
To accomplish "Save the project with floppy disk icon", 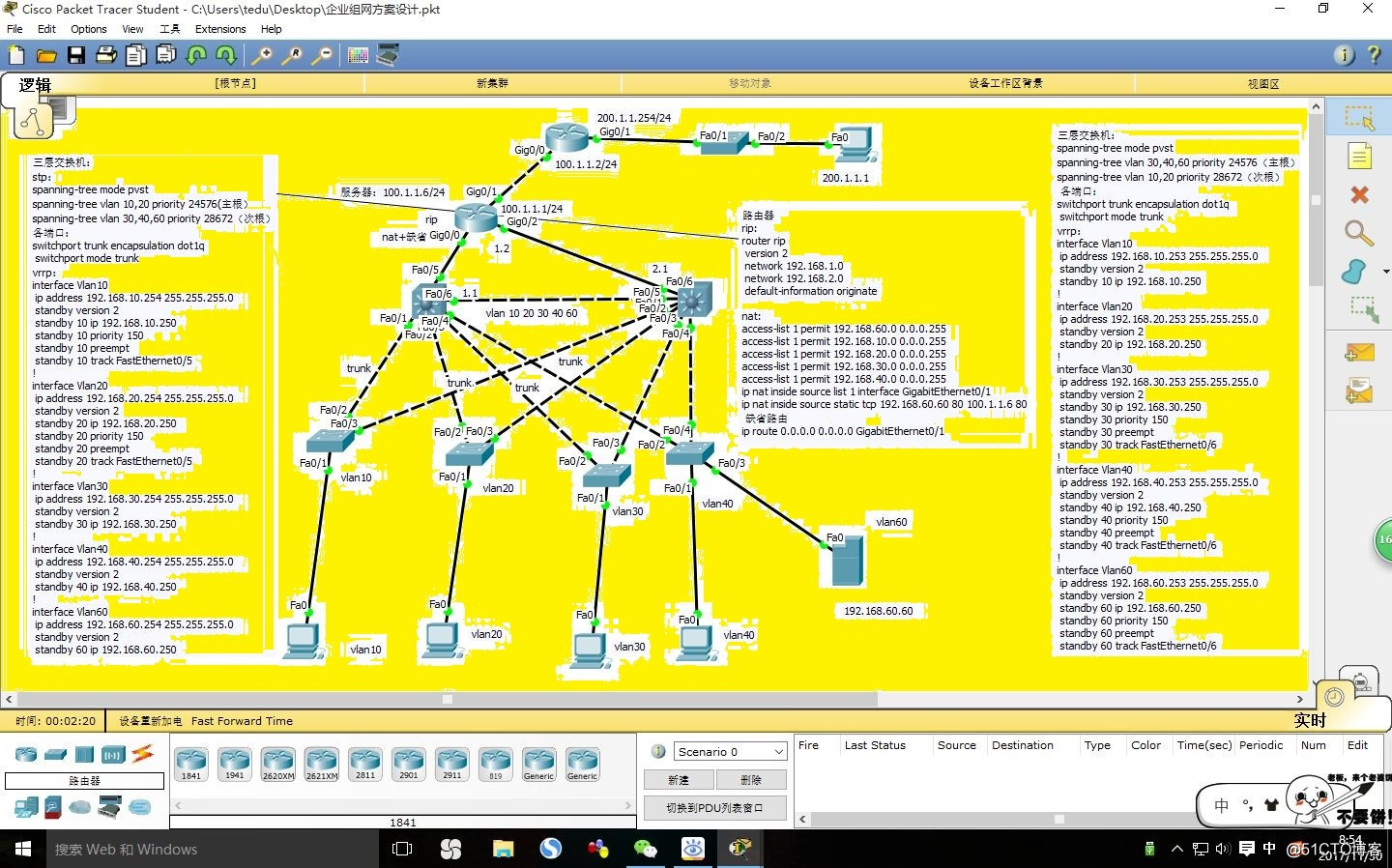I will click(x=75, y=55).
